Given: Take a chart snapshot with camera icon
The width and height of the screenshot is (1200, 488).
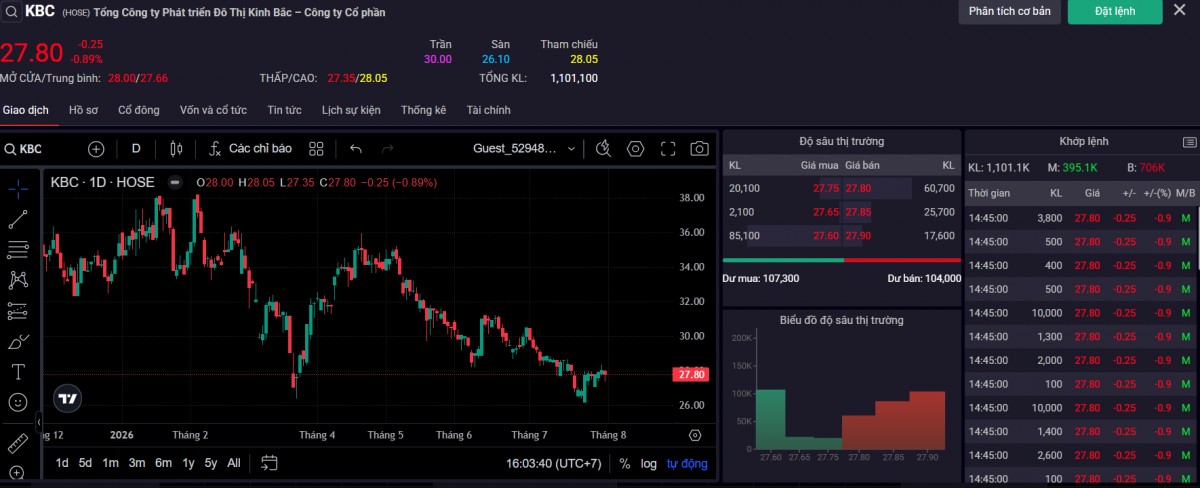Looking at the screenshot, I should [700, 149].
